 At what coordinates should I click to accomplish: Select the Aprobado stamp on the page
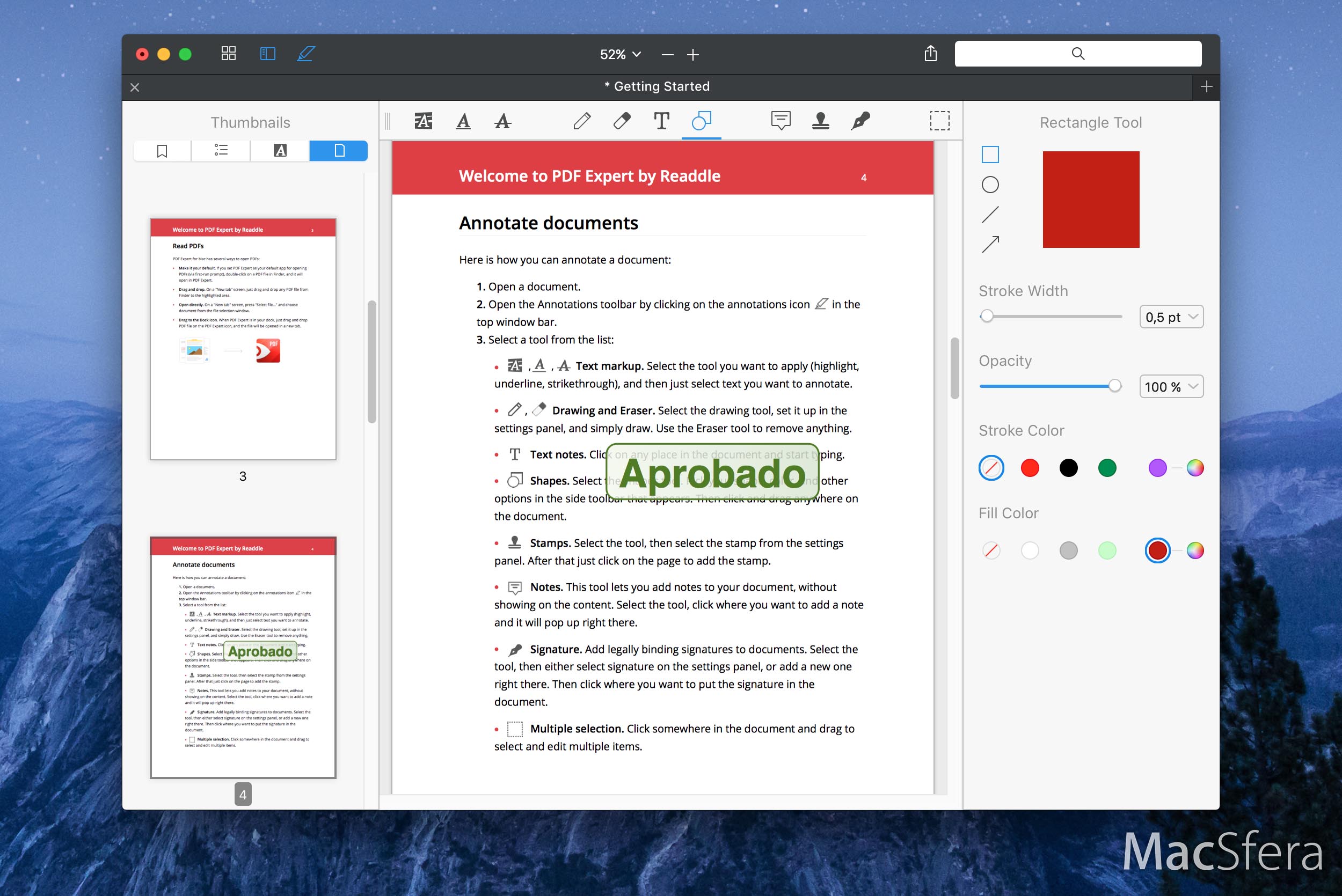[713, 472]
